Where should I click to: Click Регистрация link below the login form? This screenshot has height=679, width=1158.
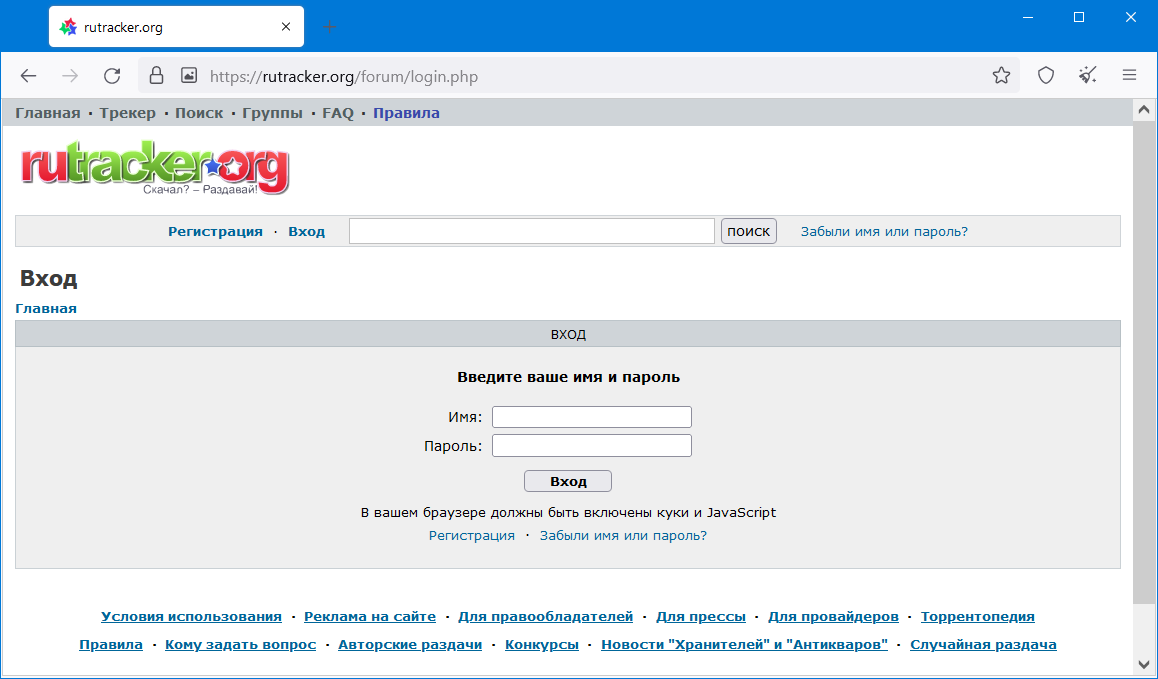pos(472,535)
